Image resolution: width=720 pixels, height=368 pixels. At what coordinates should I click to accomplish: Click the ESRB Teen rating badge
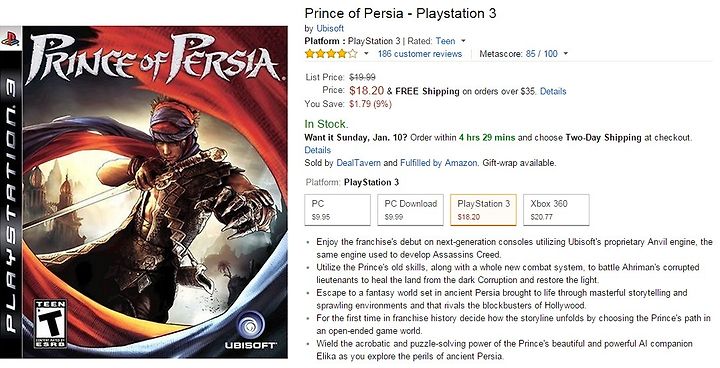[x=50, y=323]
